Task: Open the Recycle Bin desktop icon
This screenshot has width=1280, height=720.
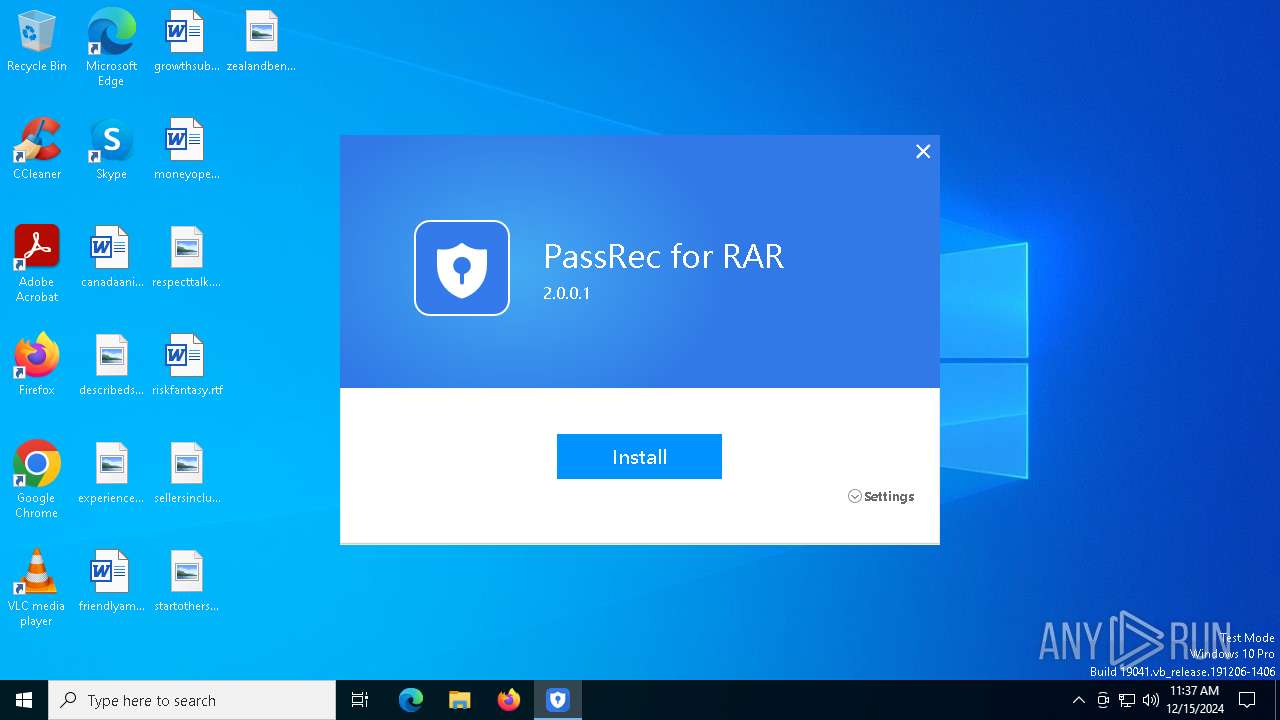Action: [37, 42]
